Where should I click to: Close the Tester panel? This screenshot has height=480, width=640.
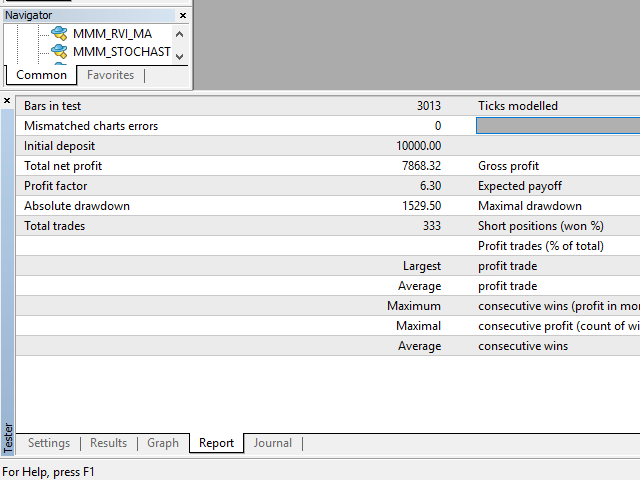pyautogui.click(x=8, y=101)
